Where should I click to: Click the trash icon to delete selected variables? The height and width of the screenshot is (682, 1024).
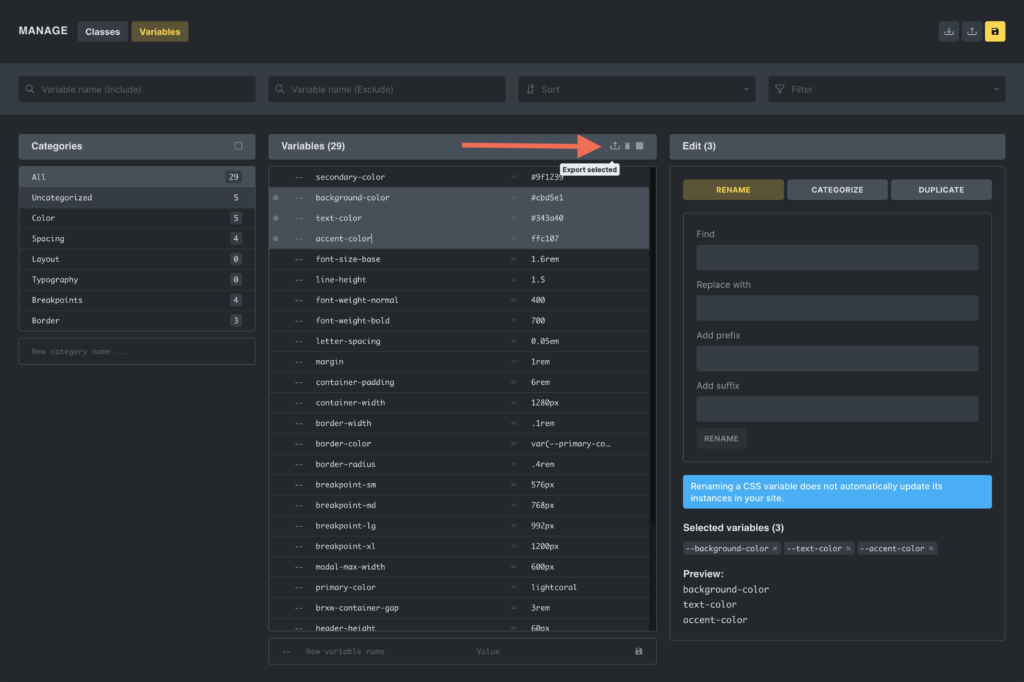628,146
